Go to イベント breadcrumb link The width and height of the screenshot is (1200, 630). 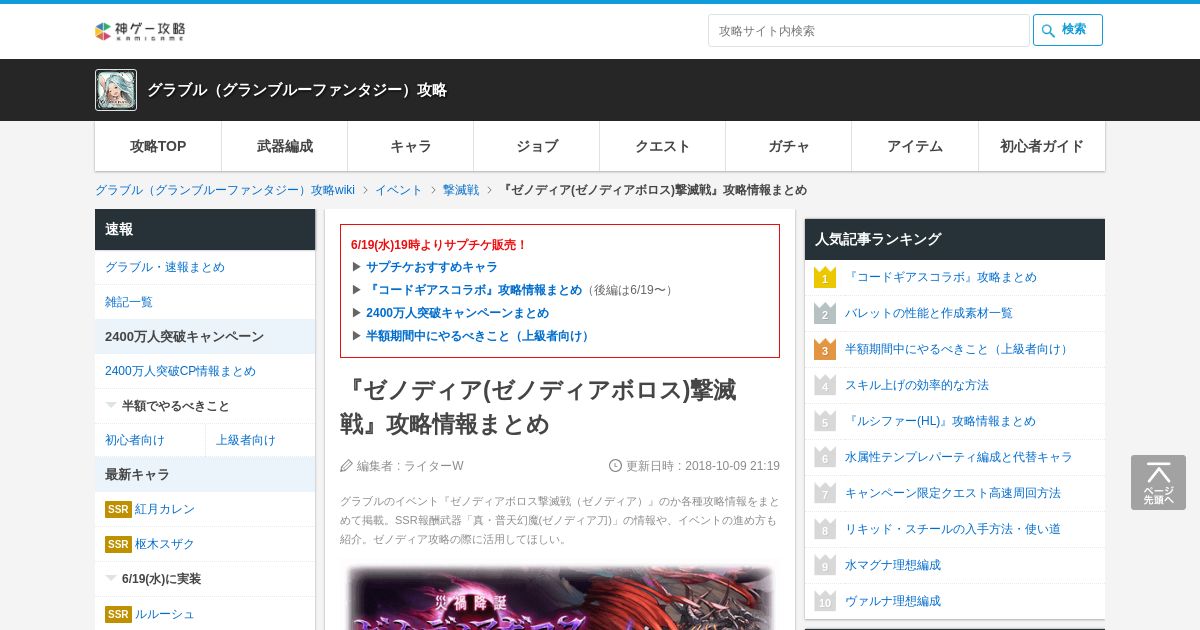(x=399, y=190)
